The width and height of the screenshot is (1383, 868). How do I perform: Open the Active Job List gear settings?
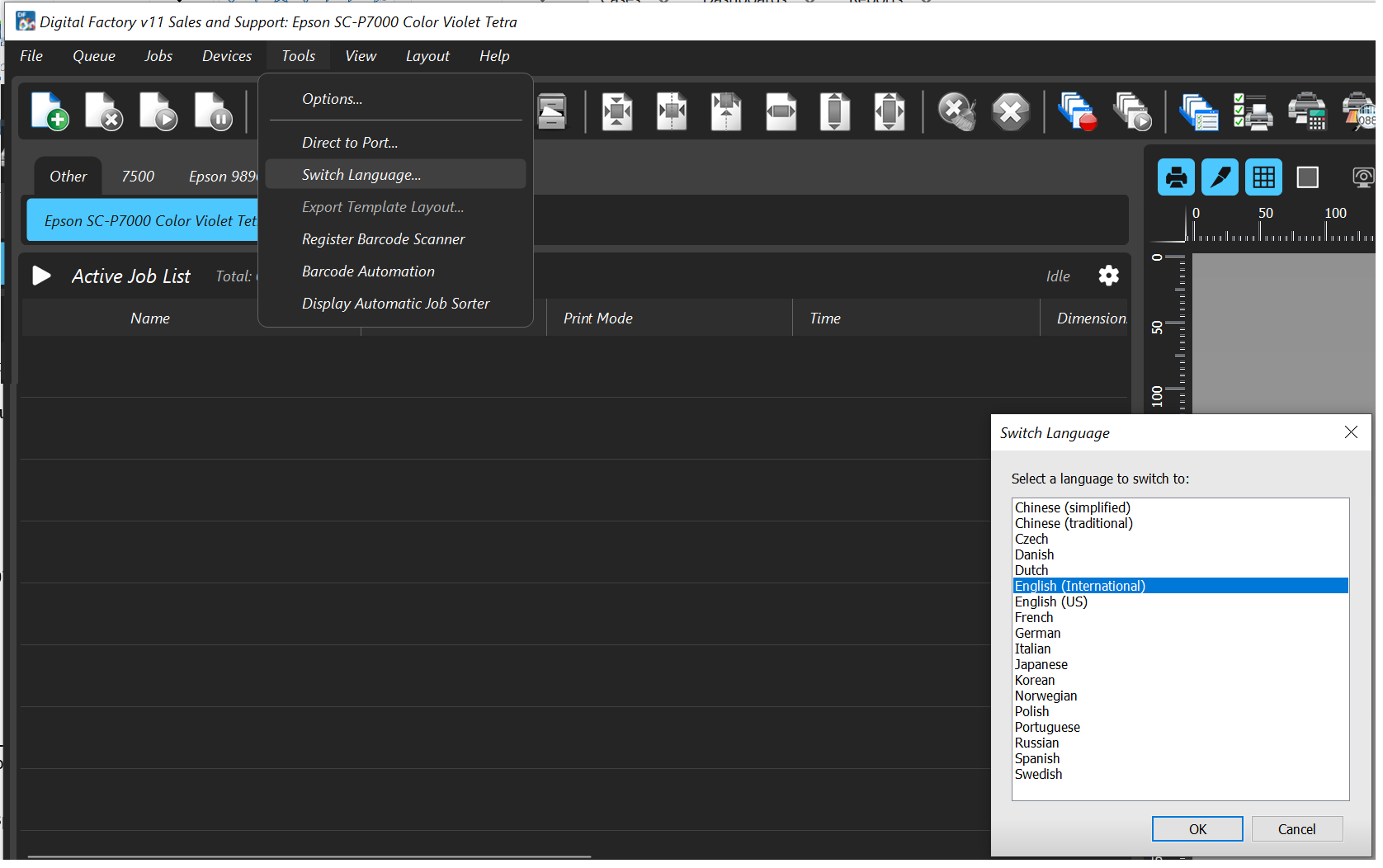pos(1108,276)
